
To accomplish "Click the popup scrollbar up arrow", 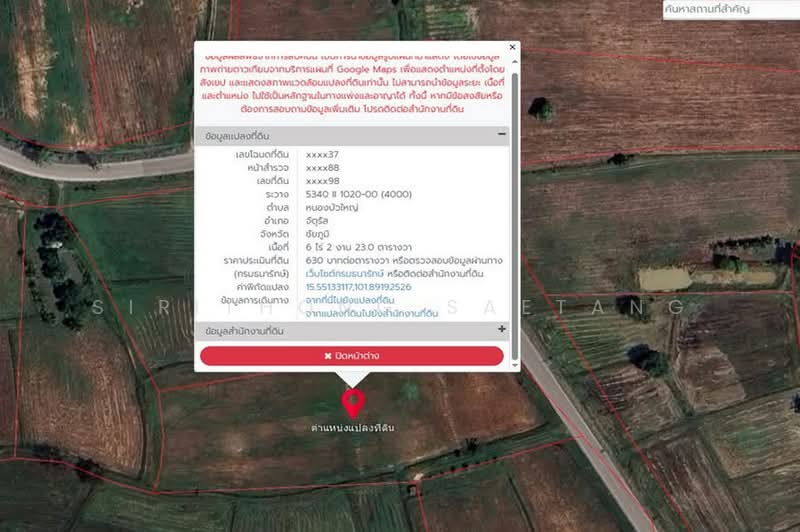I will click(x=515, y=62).
